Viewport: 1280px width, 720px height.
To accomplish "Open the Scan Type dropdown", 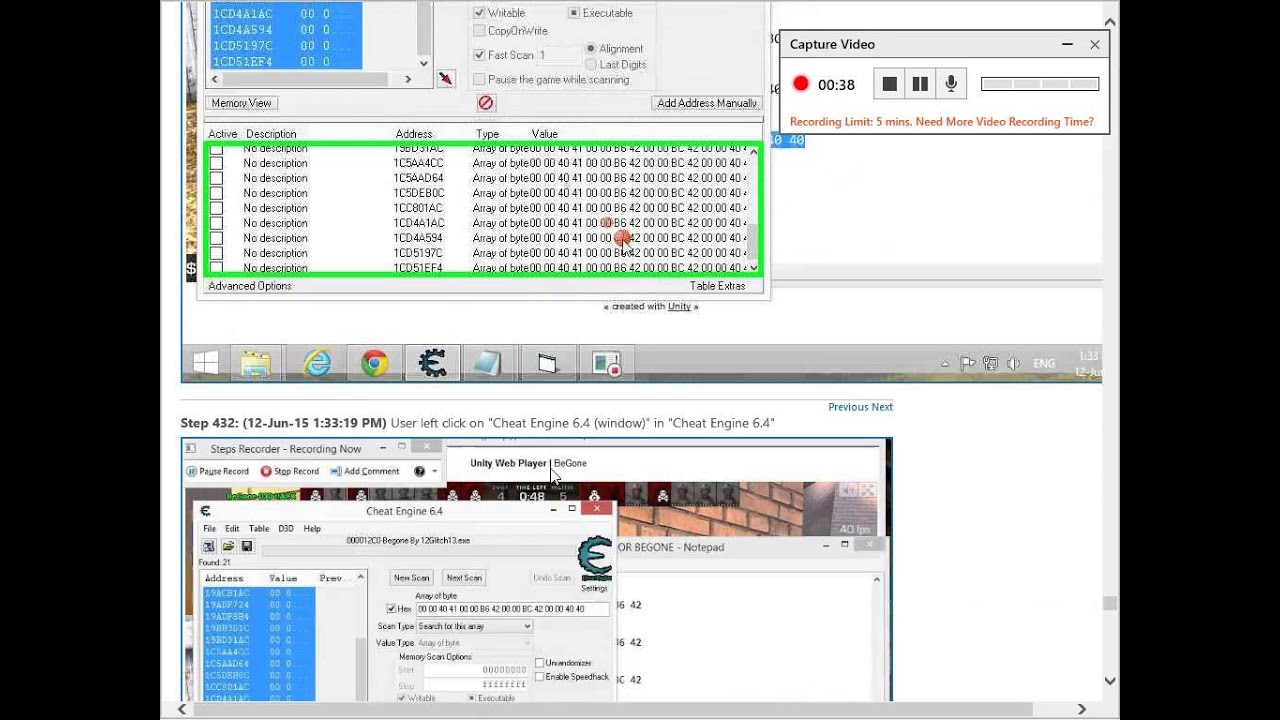I will (x=474, y=626).
